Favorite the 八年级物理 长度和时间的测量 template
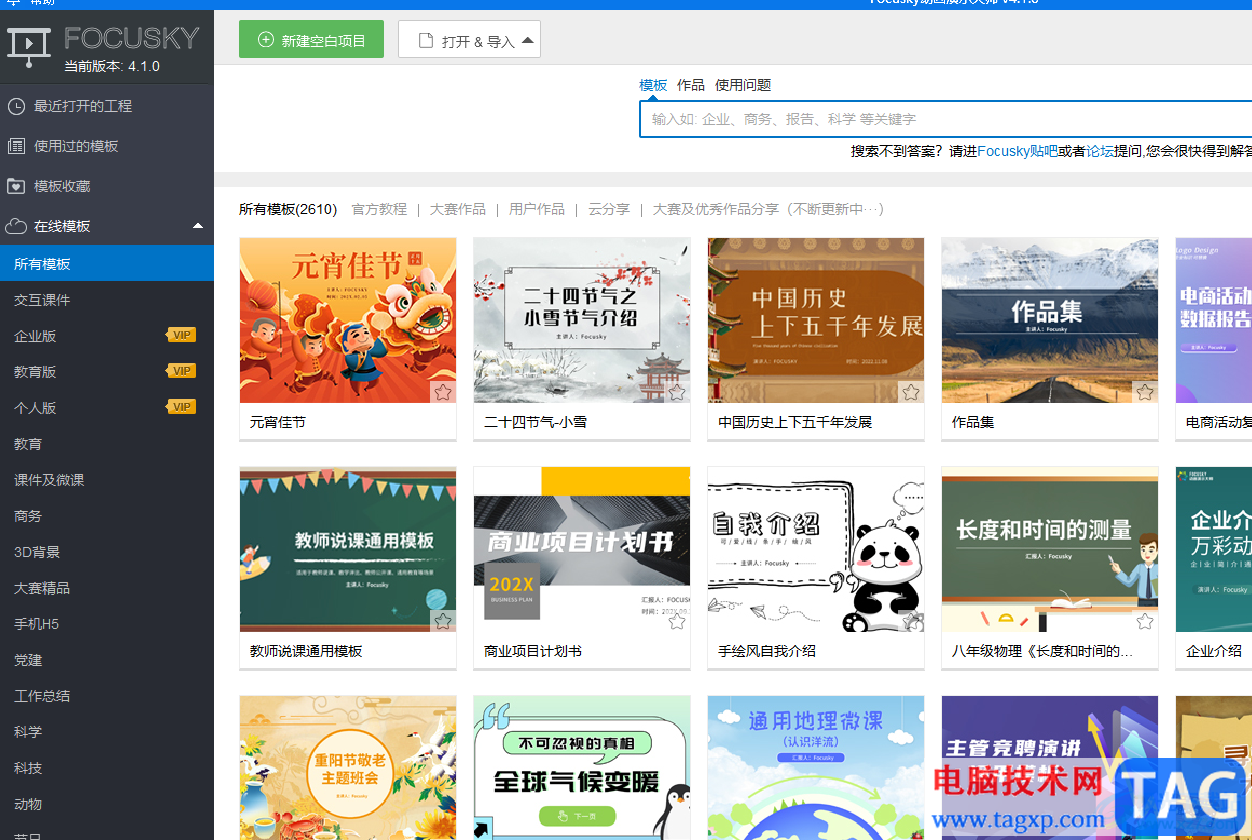1252x840 pixels. (x=1145, y=621)
